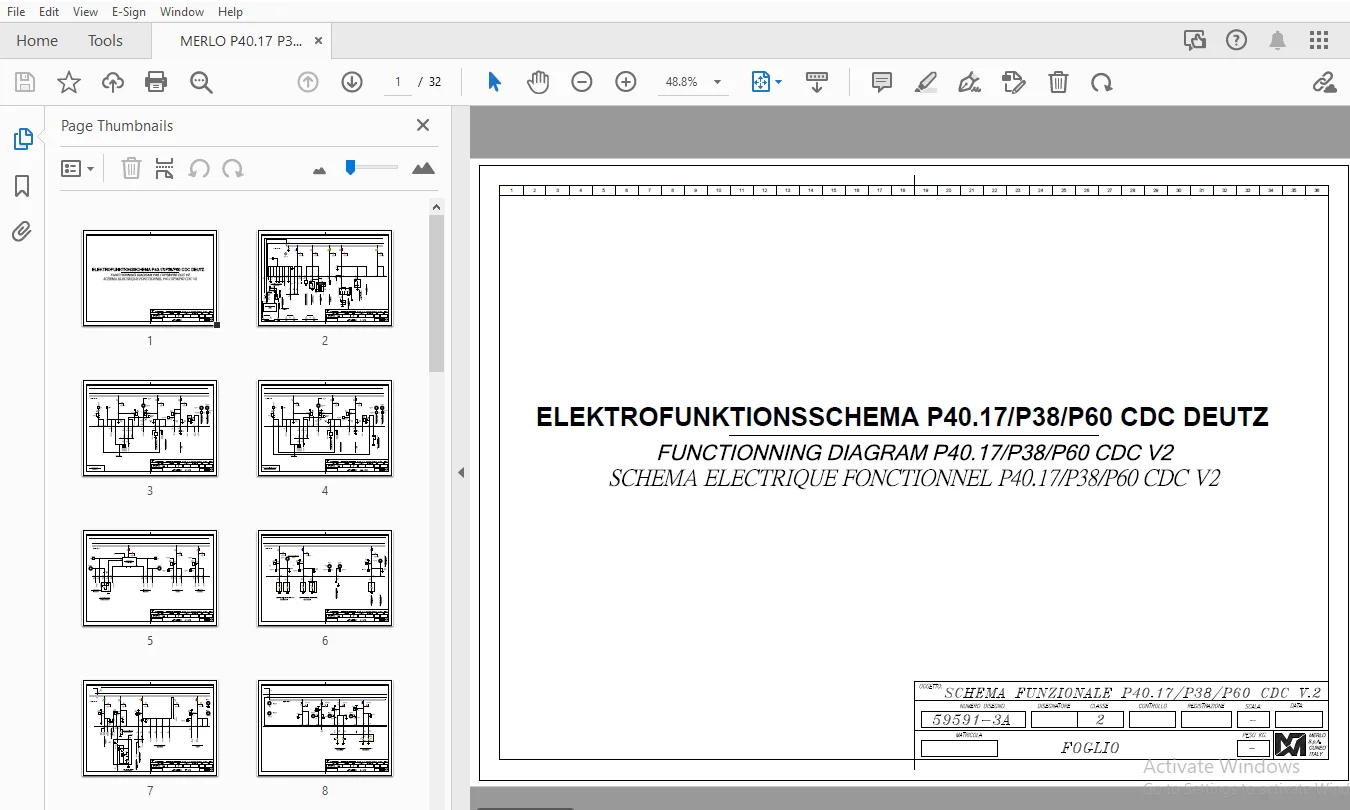Reduce thumbnail size with small mountain icon
This screenshot has width=1350, height=810.
tap(319, 171)
